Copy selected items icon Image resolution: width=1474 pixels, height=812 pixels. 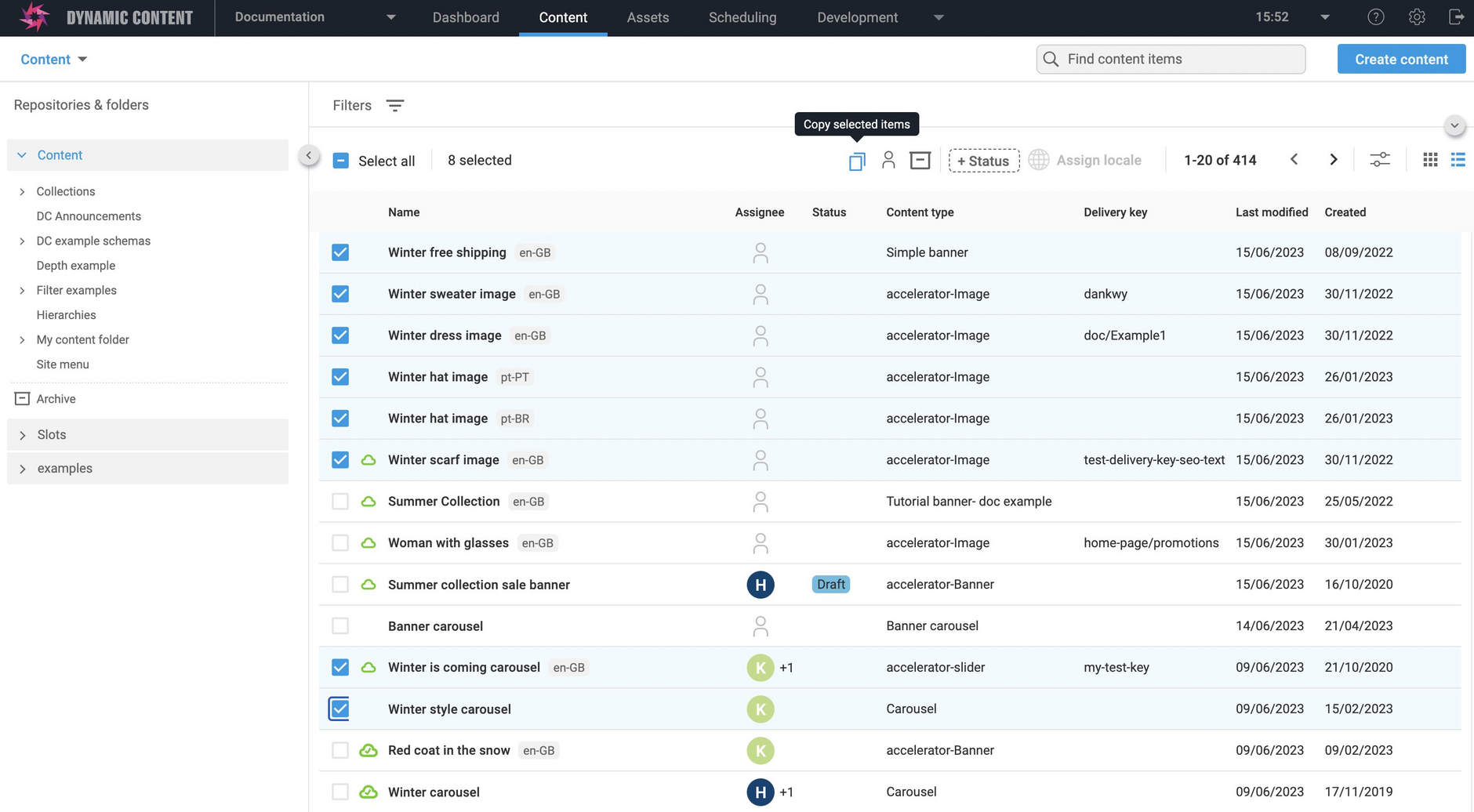(x=857, y=161)
